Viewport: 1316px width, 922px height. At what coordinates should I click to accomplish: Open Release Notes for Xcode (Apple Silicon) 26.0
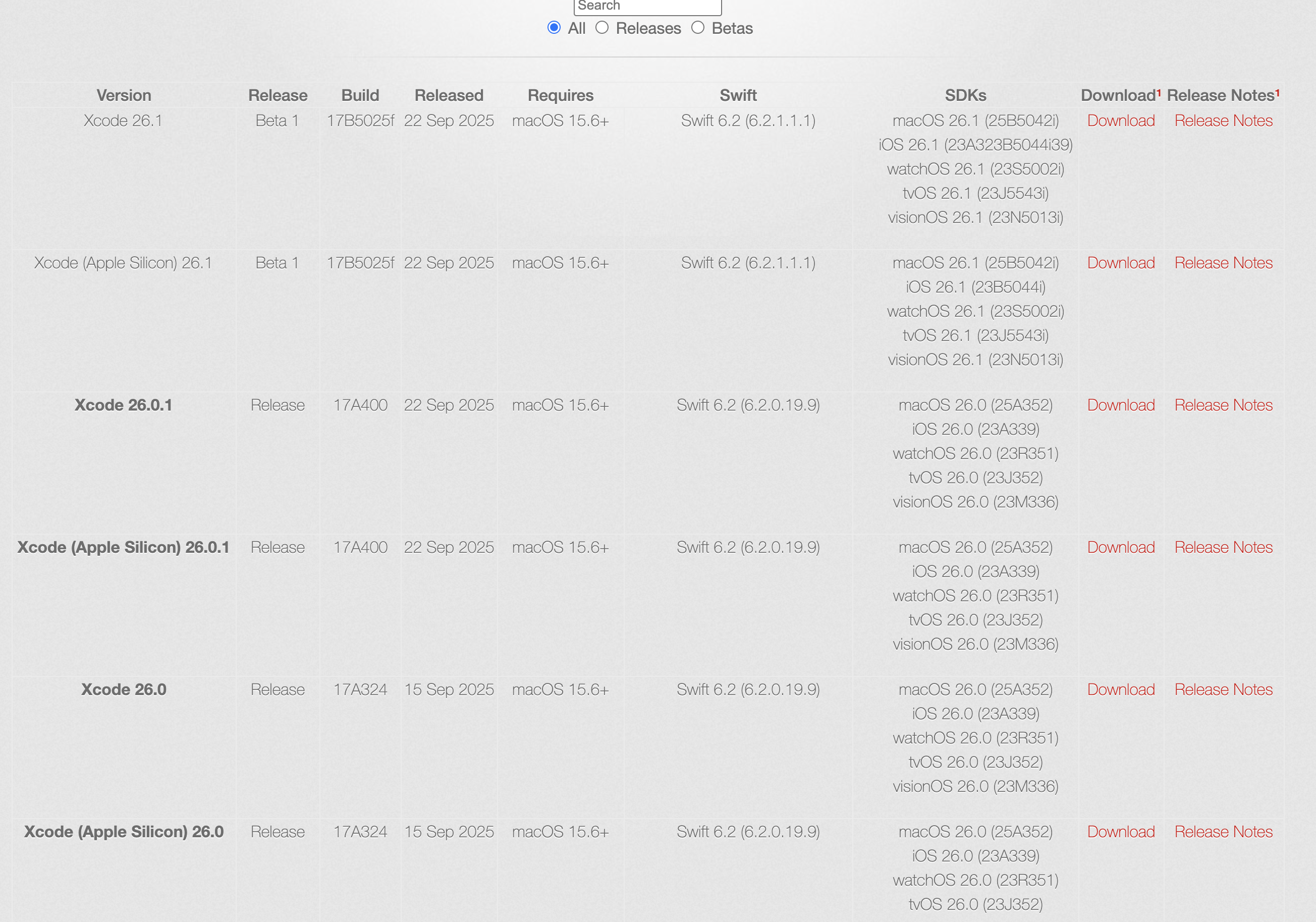point(1223,831)
